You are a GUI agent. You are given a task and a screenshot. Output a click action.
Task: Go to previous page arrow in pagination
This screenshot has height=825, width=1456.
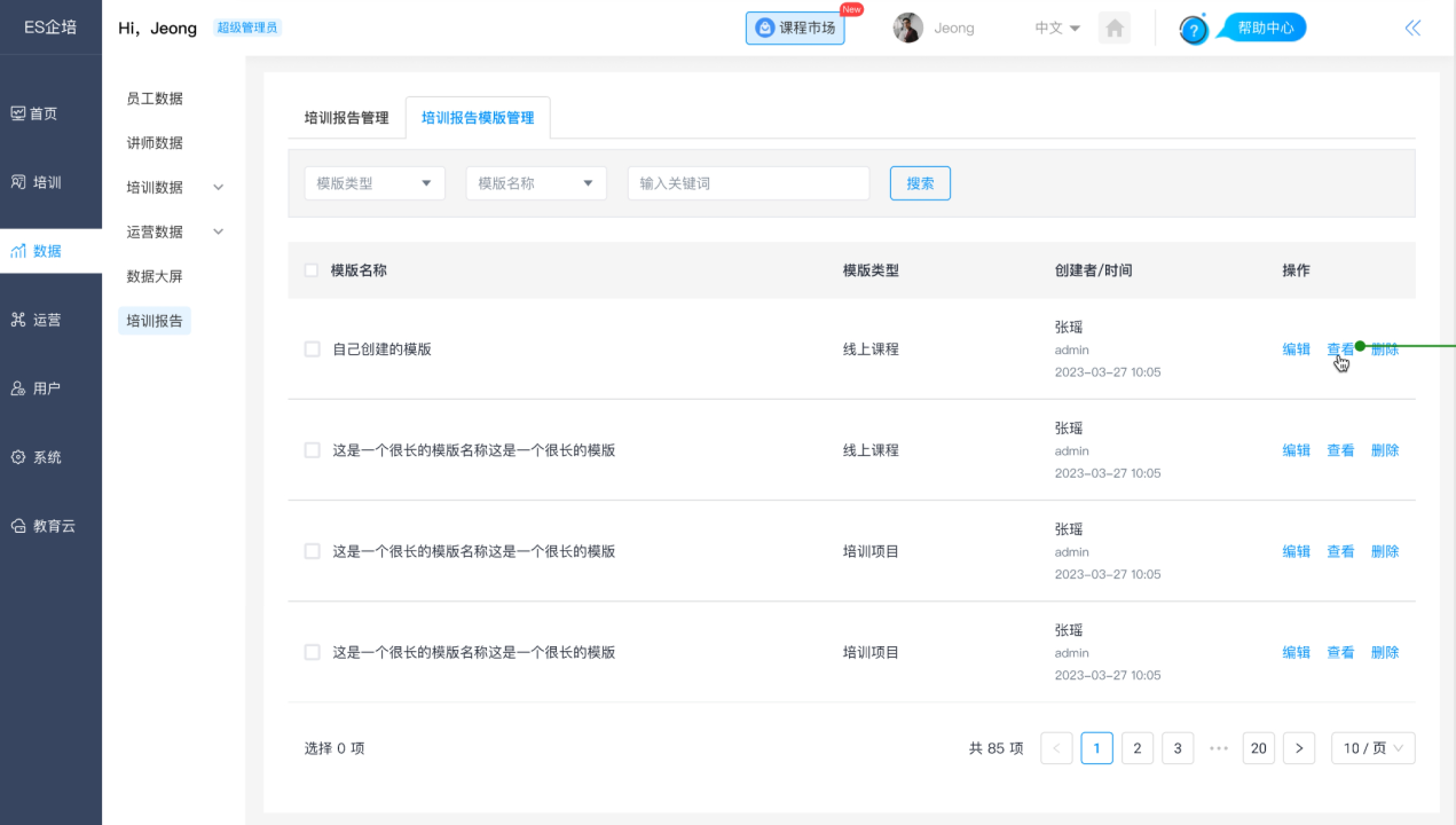(x=1056, y=748)
